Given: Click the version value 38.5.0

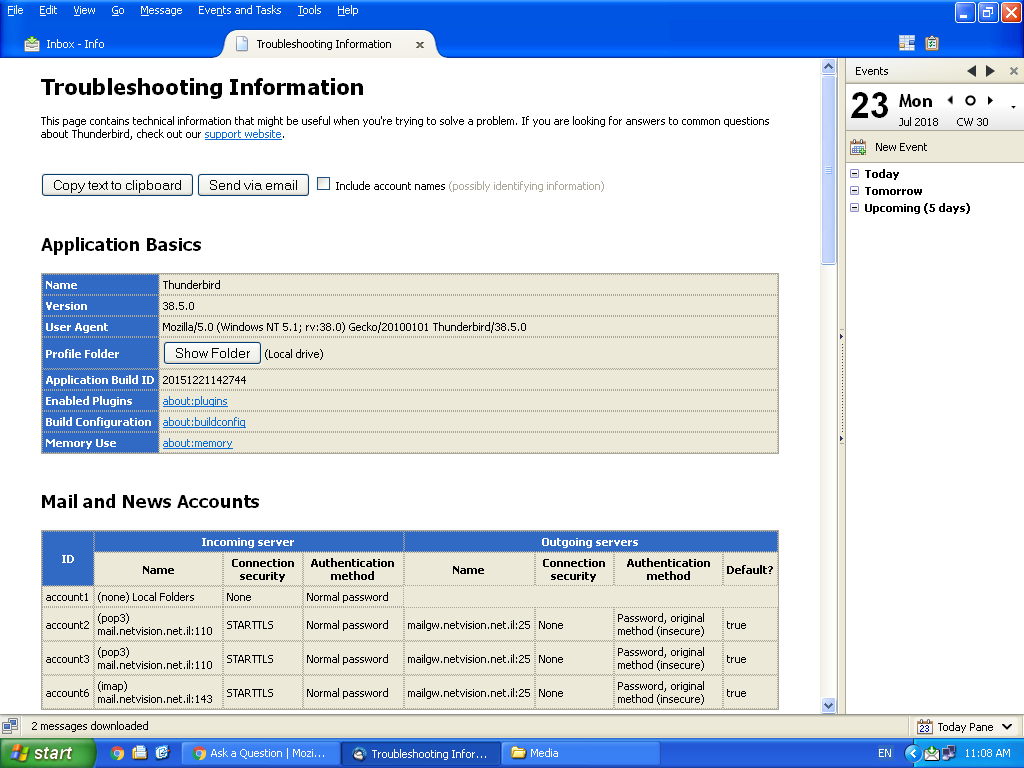Looking at the screenshot, I should click(178, 306).
